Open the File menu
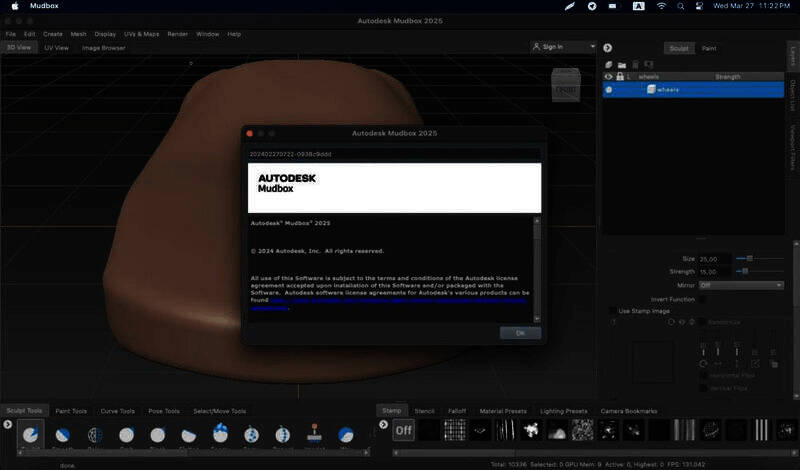Viewport: 800px width, 470px height. 11,34
